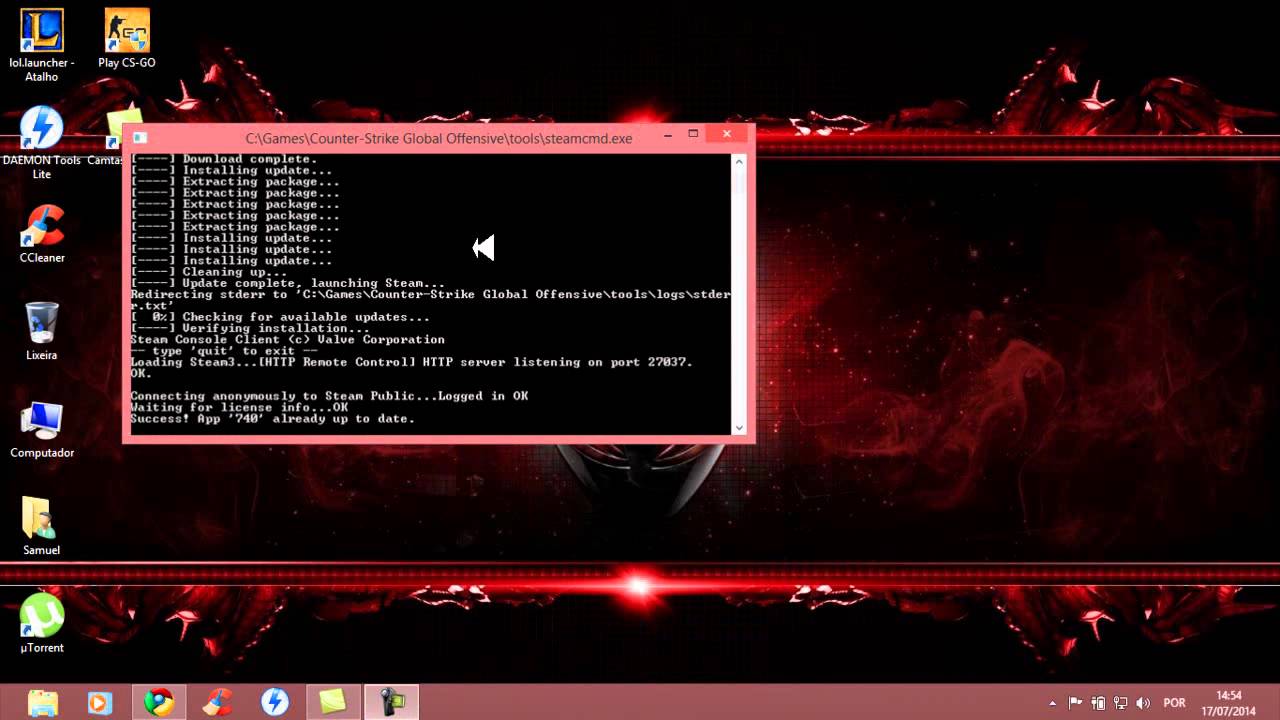1280x720 pixels.
Task: Click the 'Verifying installation...' console line
Action: click(250, 328)
